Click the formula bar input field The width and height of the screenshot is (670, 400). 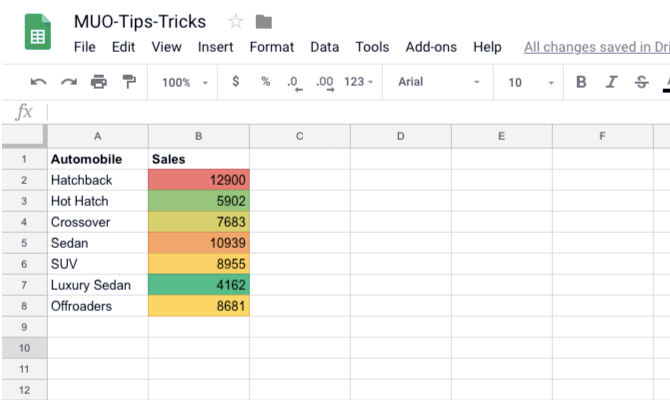350,112
